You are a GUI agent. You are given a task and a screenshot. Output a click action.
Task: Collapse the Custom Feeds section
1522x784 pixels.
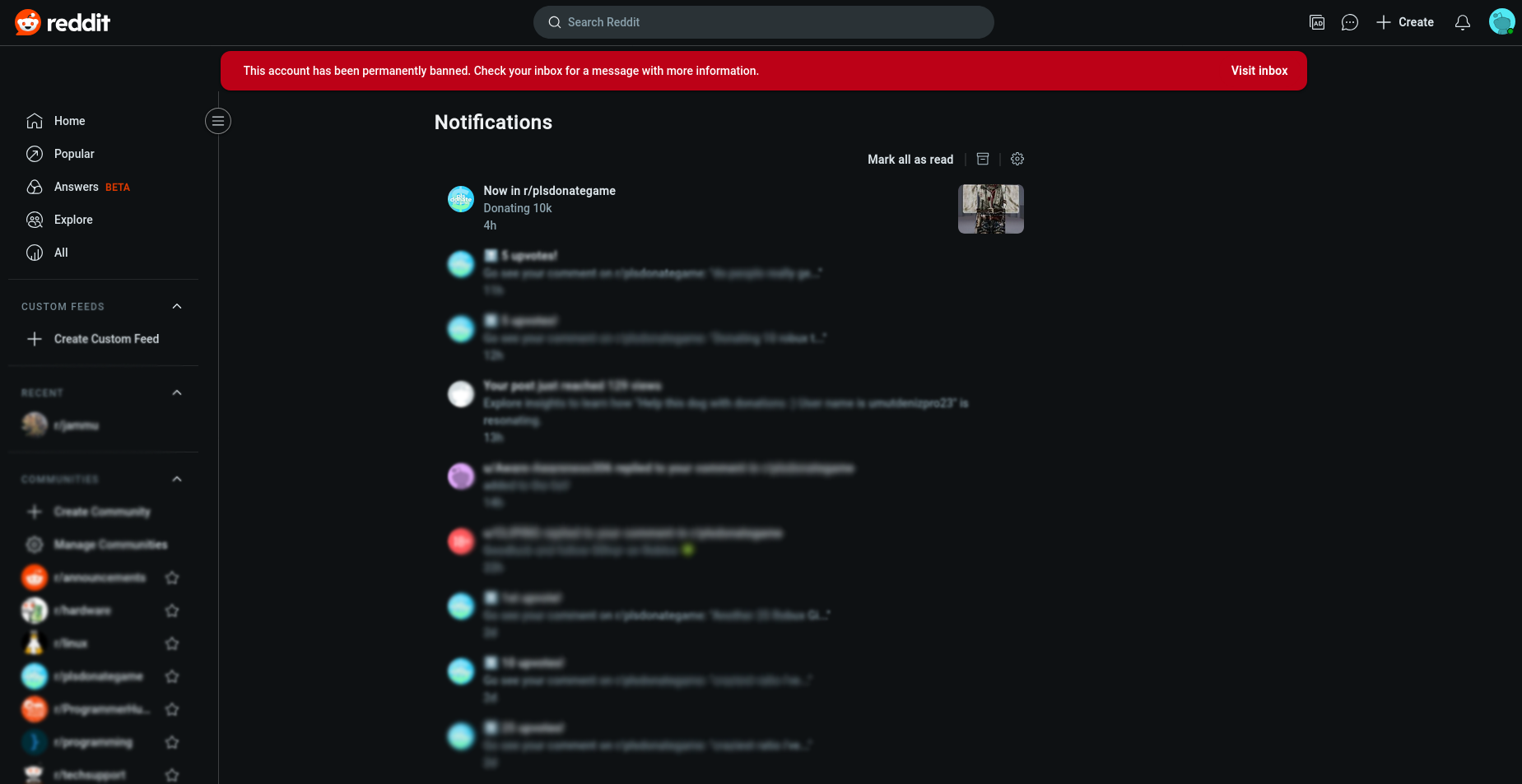click(177, 306)
